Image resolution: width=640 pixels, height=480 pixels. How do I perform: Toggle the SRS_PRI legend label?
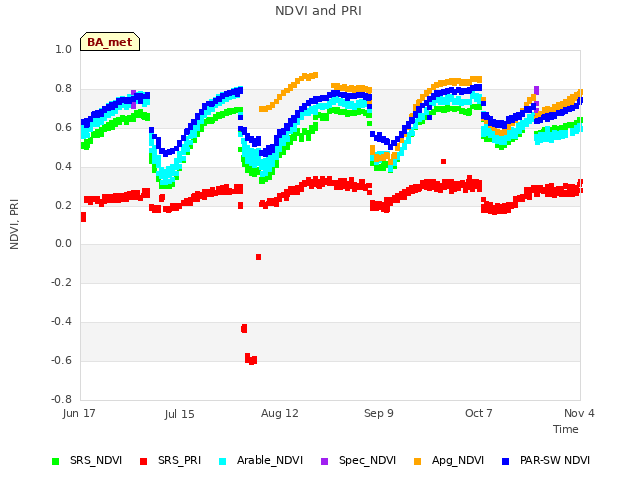[x=180, y=460]
